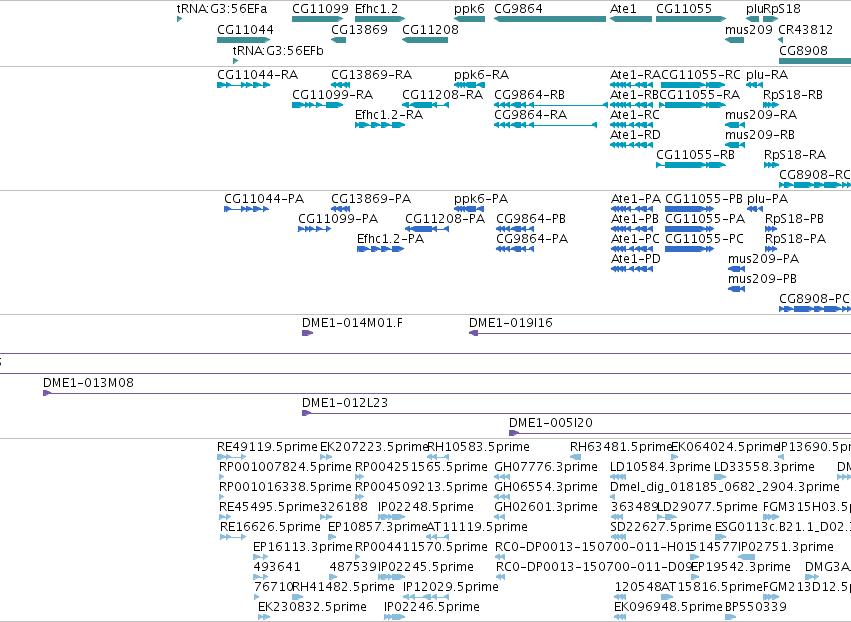Click the RH10583.5prime EST feature

(x=438, y=457)
